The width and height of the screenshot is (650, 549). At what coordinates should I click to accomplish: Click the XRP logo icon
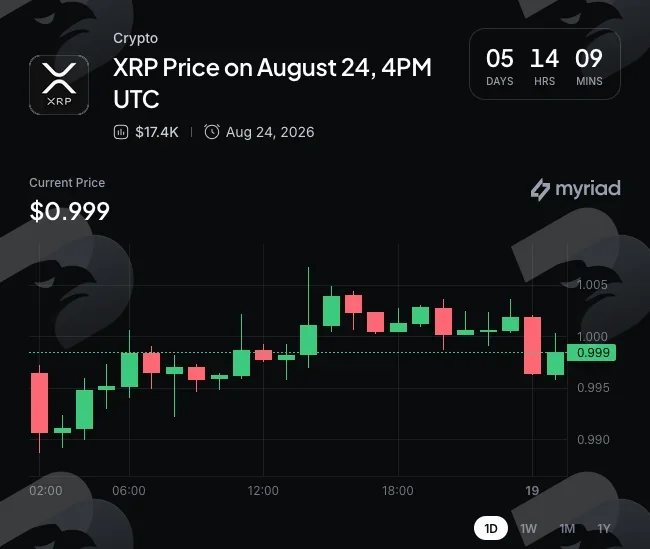[x=59, y=85]
